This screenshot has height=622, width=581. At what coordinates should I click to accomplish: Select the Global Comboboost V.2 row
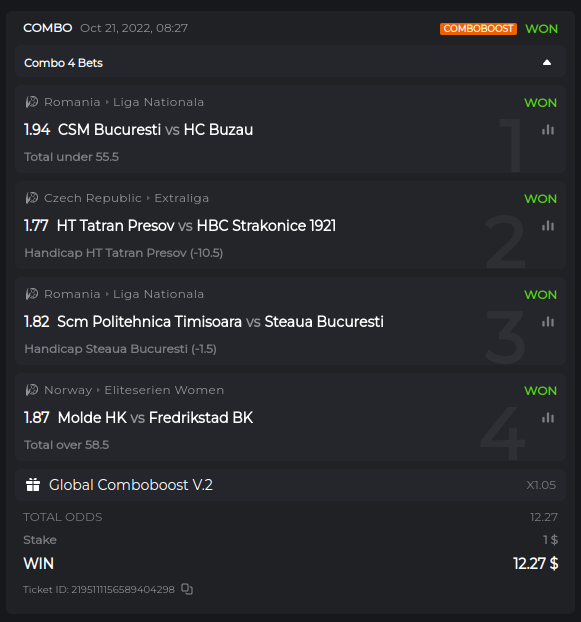click(x=290, y=485)
